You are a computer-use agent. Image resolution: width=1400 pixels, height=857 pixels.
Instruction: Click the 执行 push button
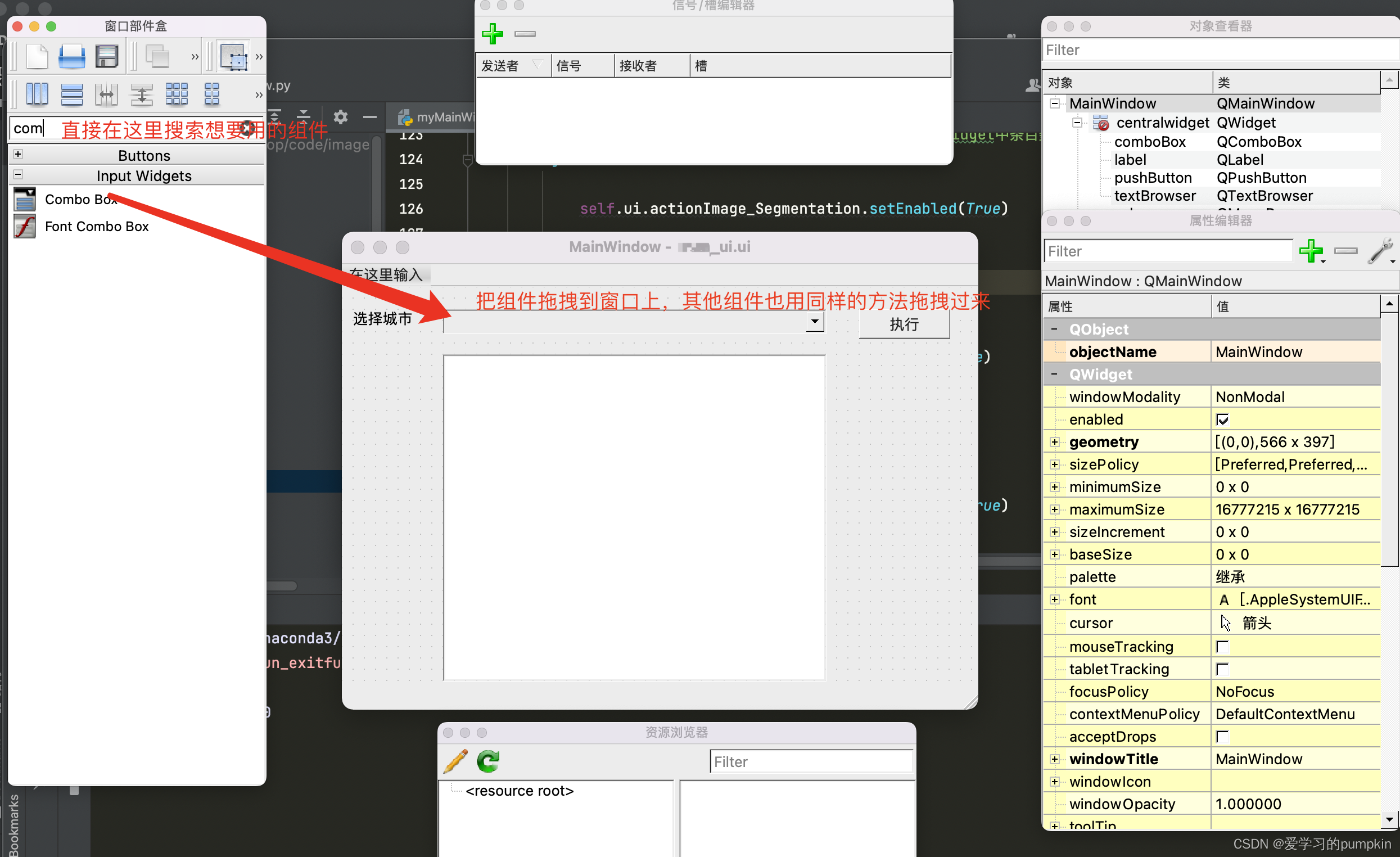coord(904,324)
